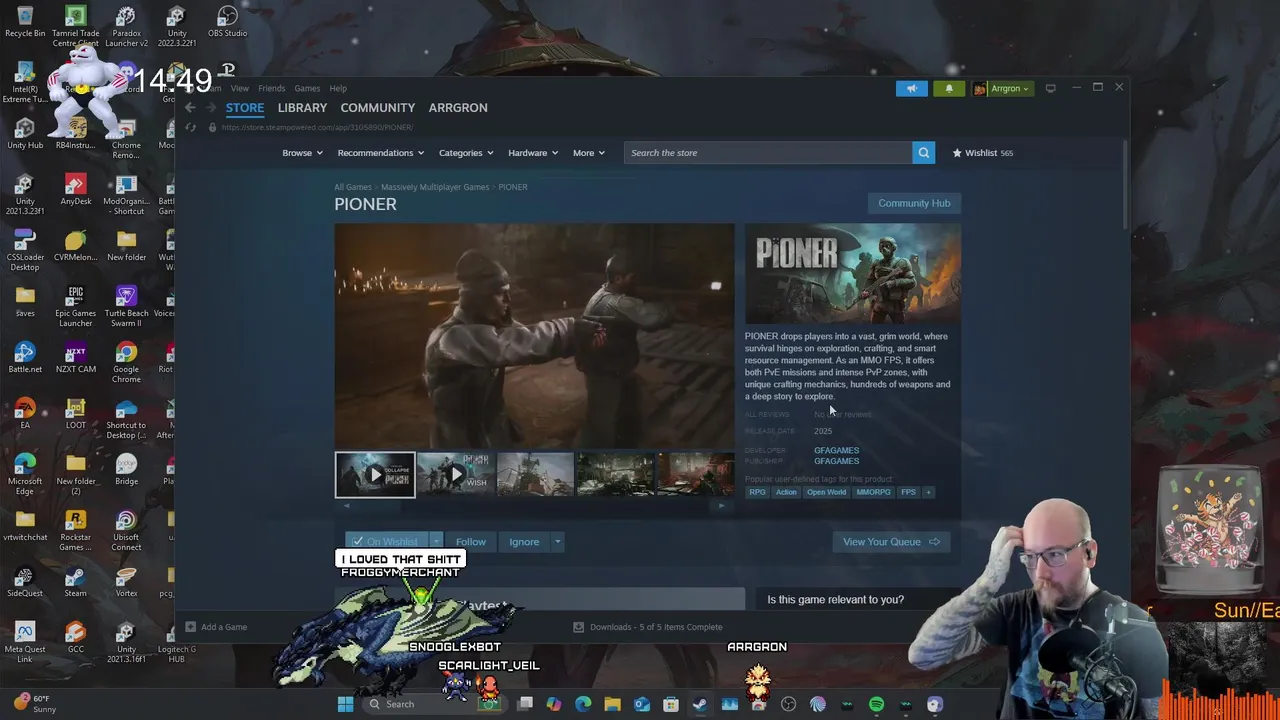Open the ARRGRON profile tab

coord(458,108)
